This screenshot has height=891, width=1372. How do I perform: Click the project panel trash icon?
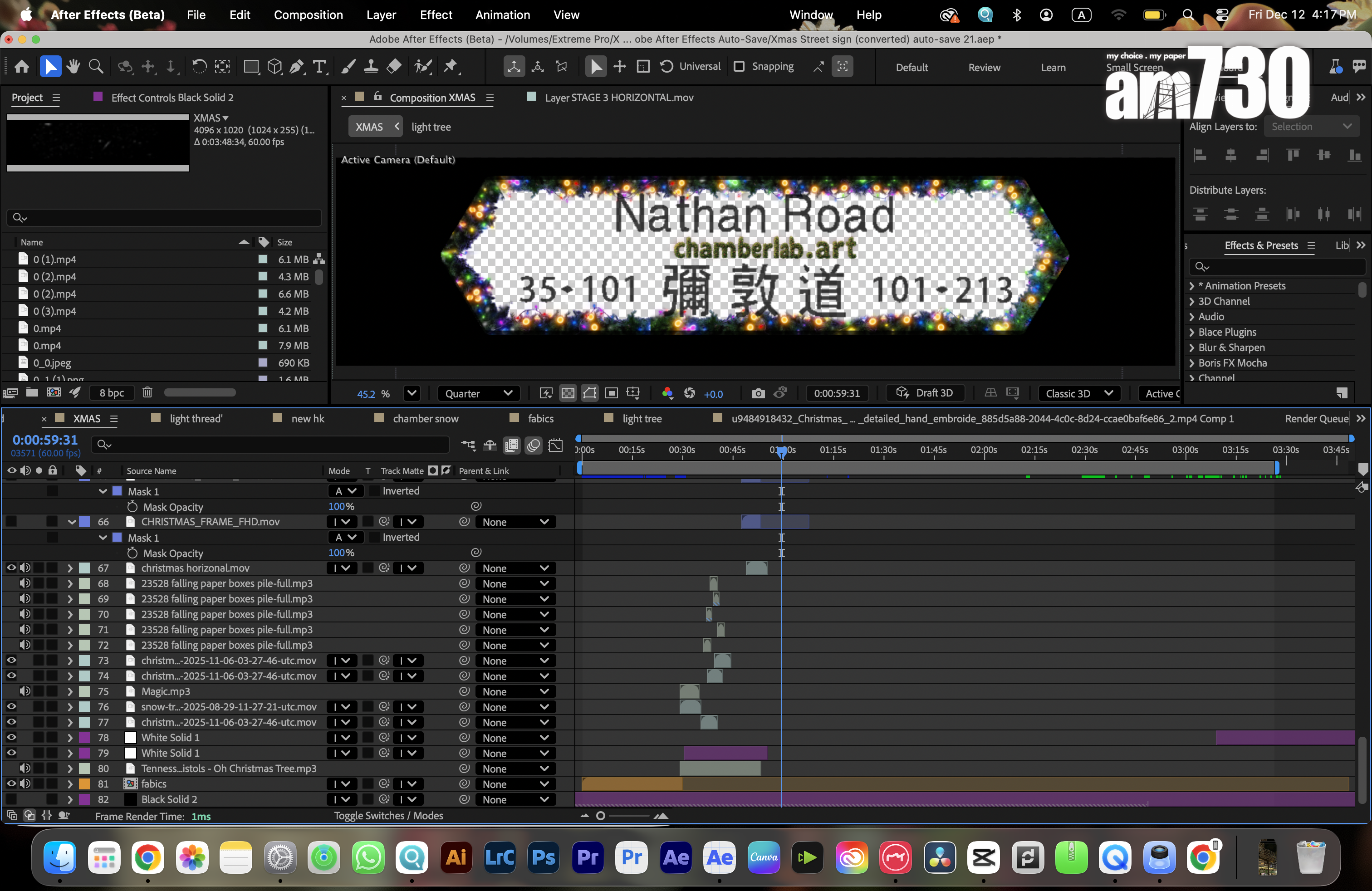[x=147, y=392]
